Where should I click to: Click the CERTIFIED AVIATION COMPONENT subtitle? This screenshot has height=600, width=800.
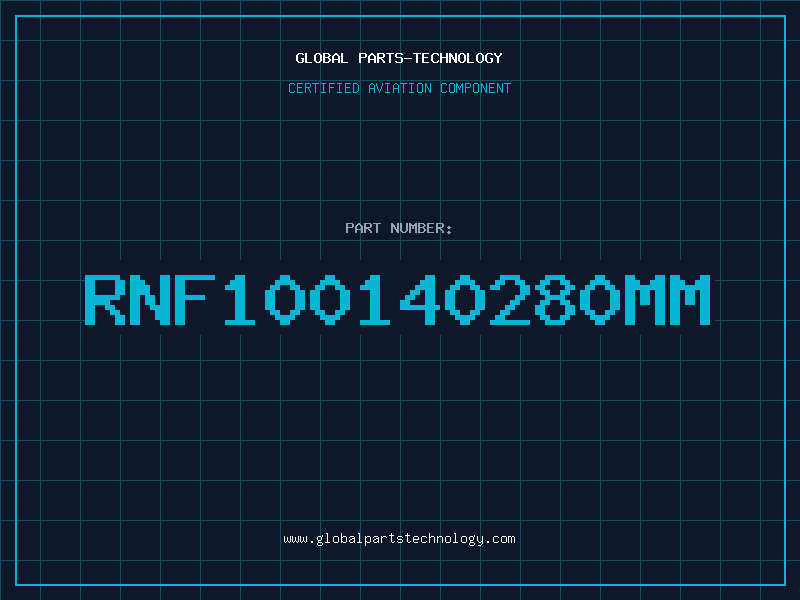(399, 88)
